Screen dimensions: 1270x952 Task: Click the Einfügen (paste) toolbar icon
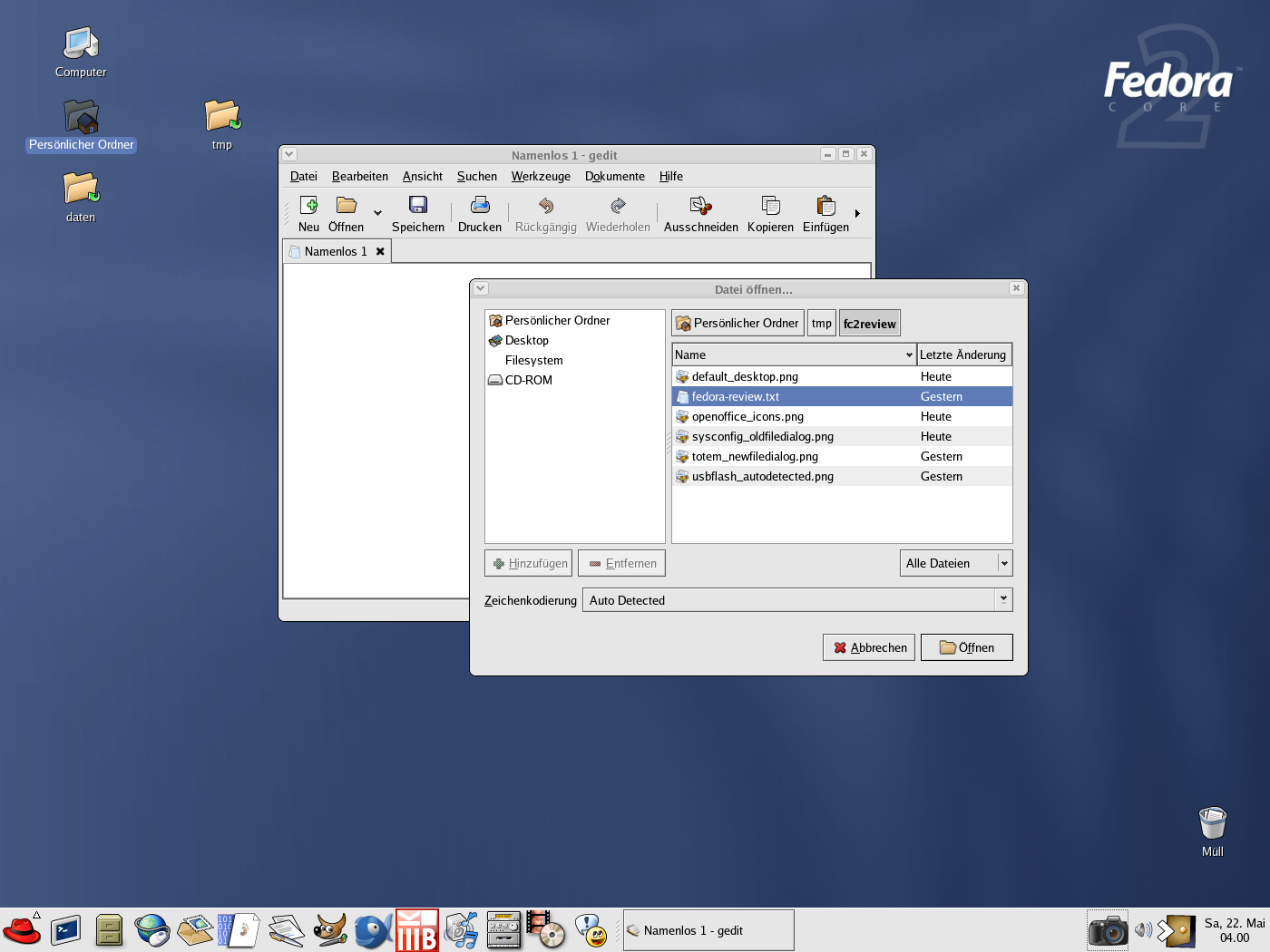click(824, 213)
